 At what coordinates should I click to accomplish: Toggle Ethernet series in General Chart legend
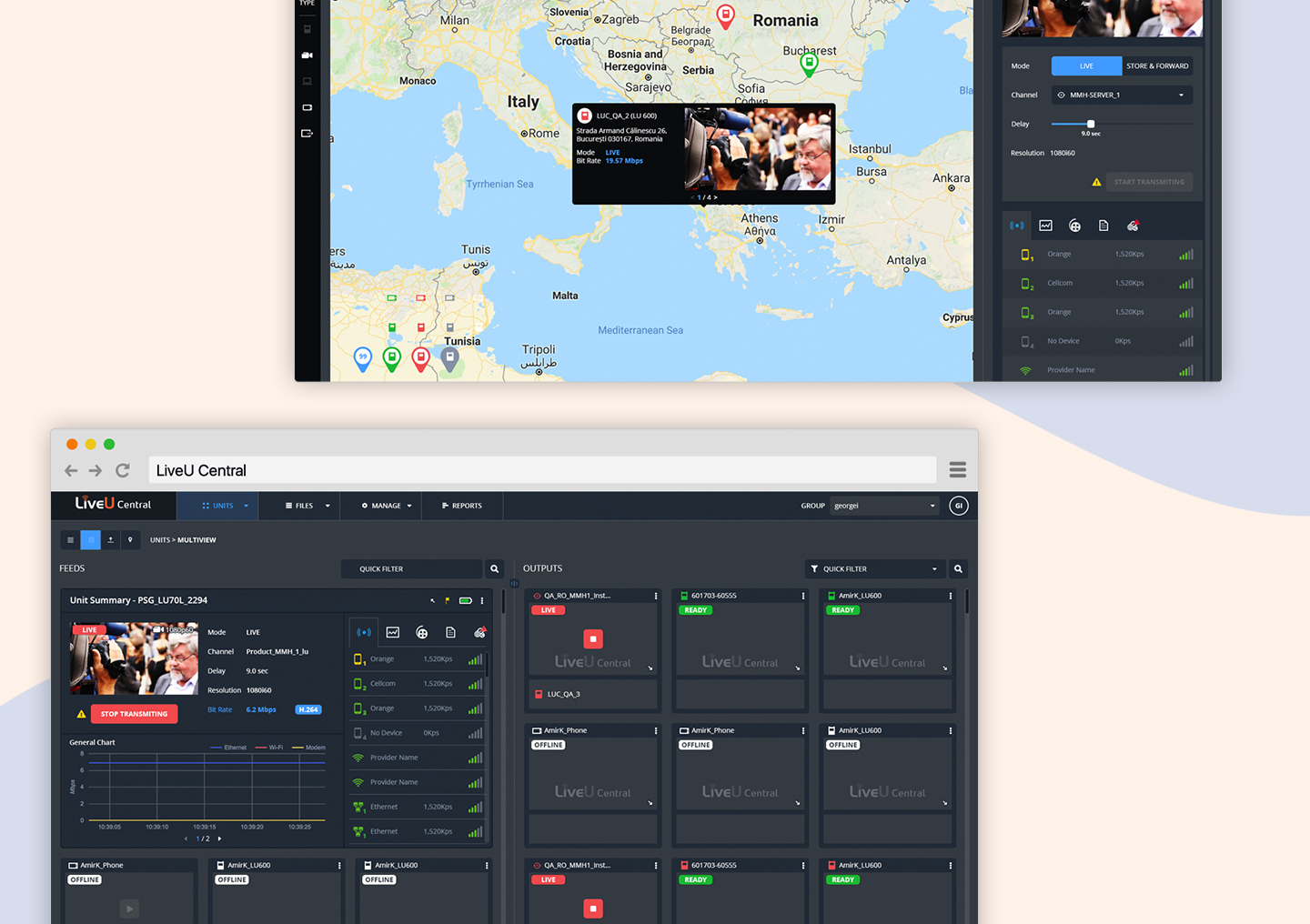point(228,748)
